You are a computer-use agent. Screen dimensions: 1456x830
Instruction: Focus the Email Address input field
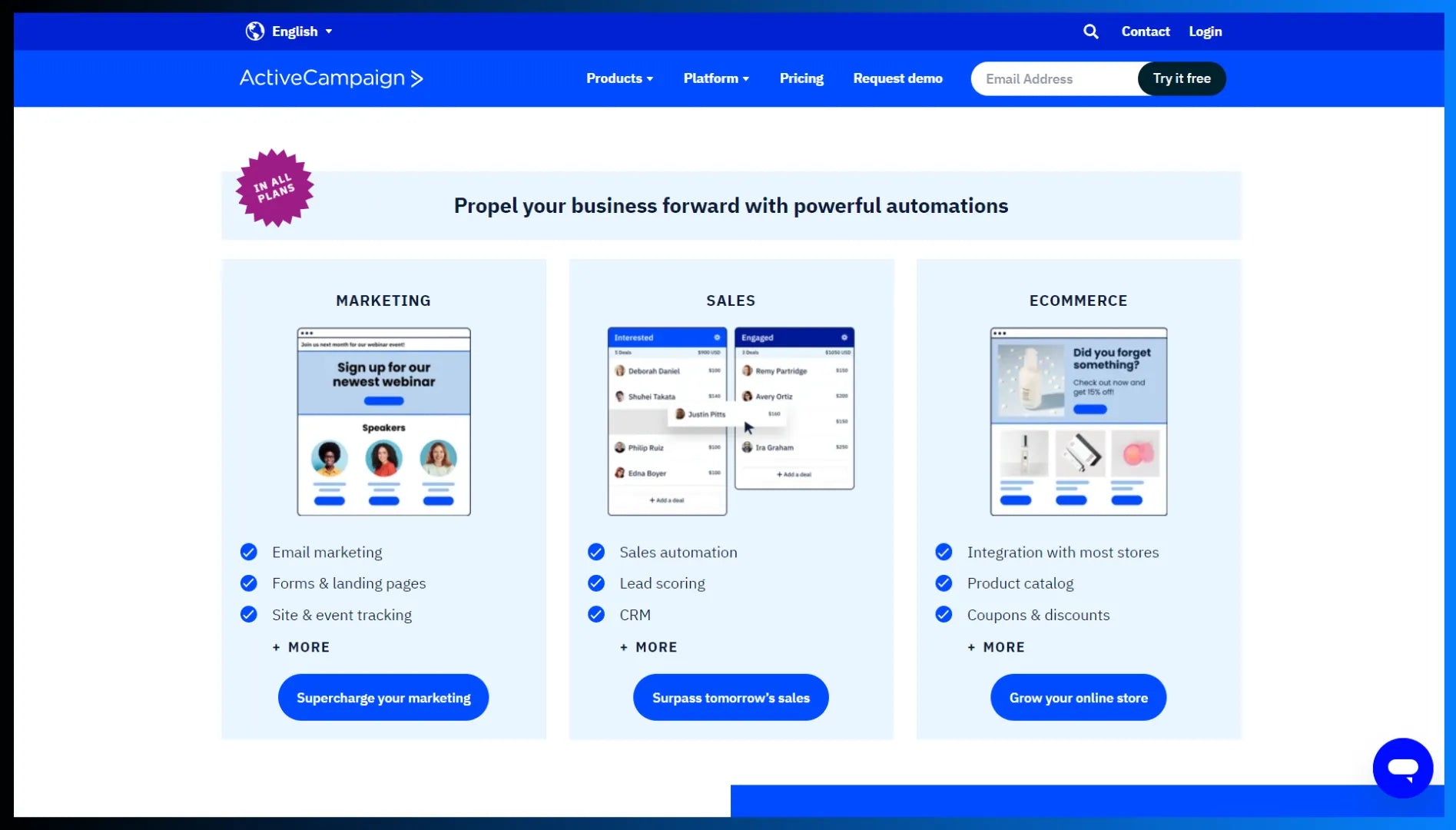(1054, 78)
